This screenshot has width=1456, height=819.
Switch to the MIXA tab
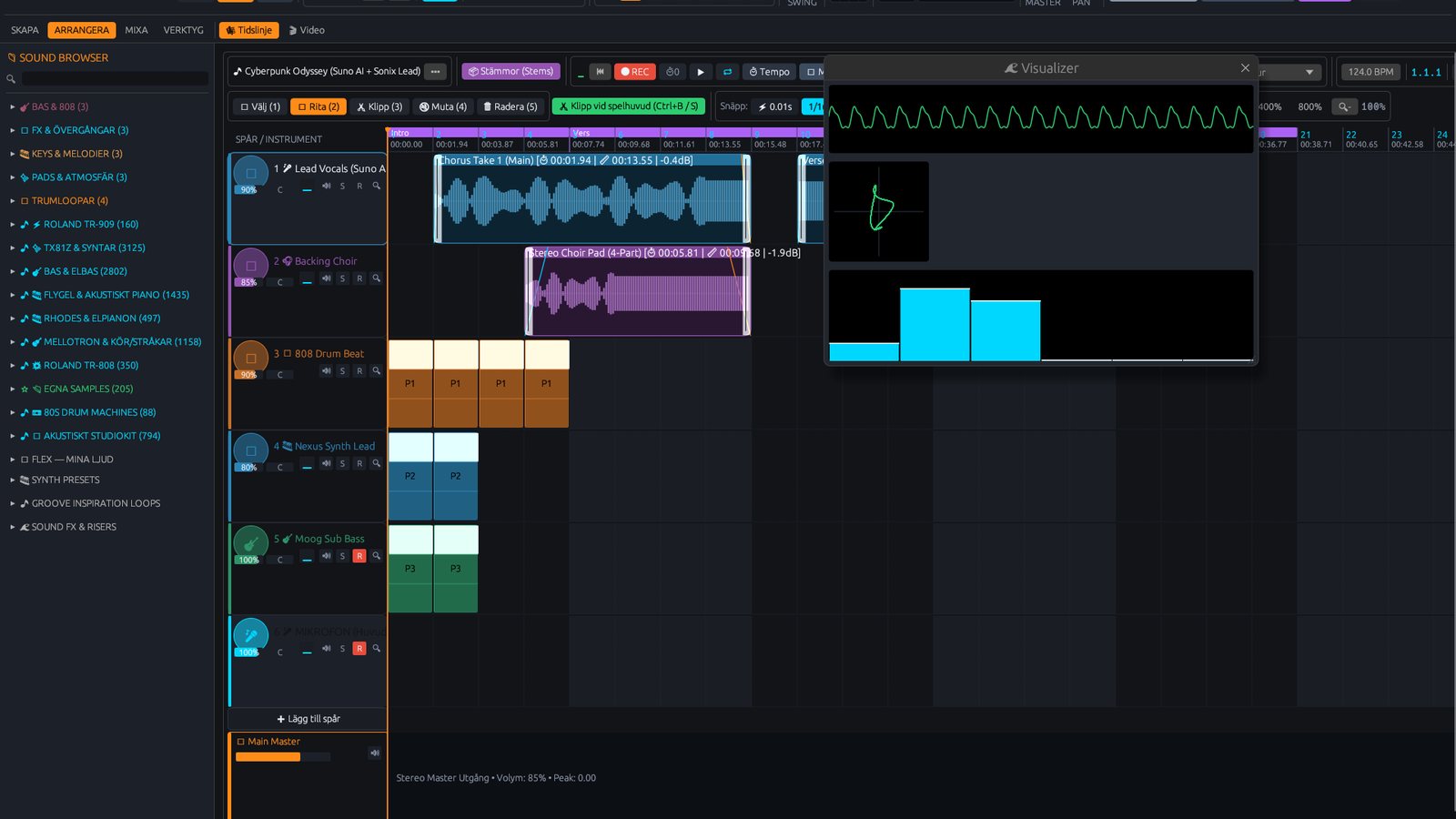tap(136, 30)
